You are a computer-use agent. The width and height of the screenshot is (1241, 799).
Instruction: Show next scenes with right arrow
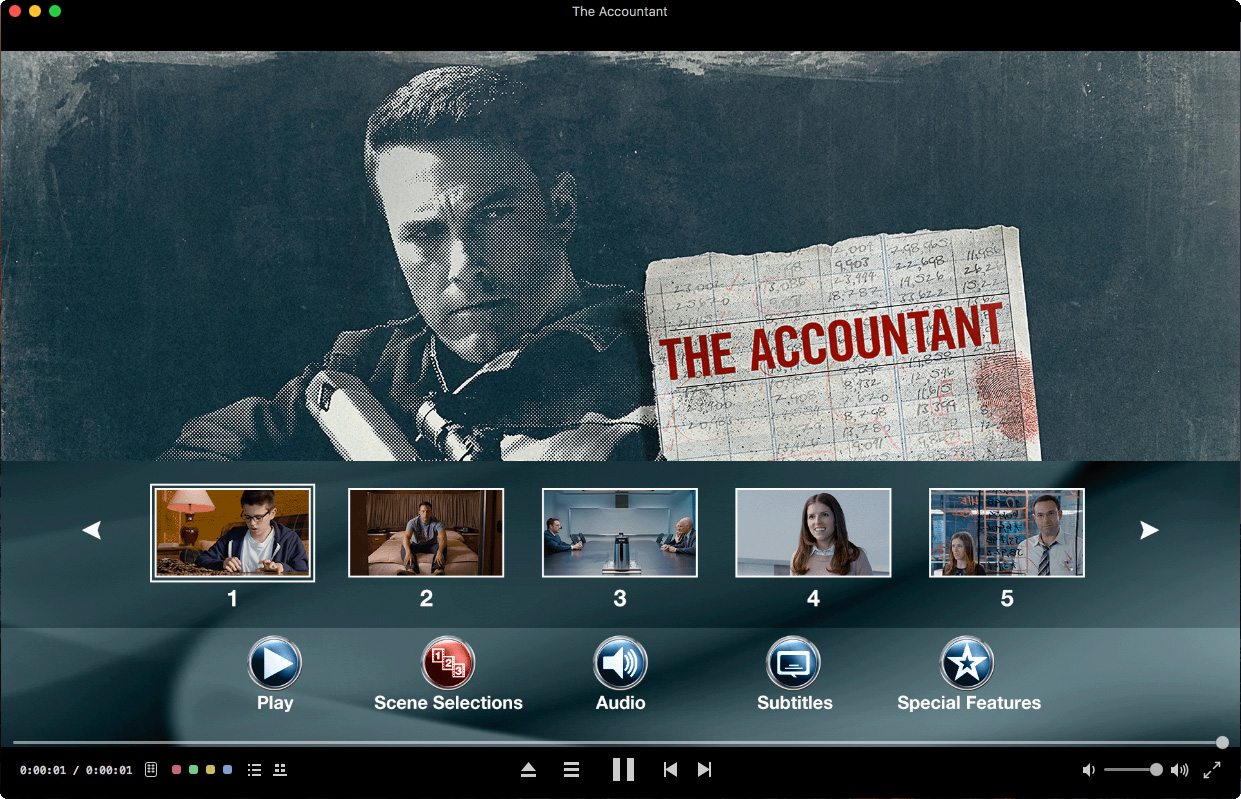[1149, 530]
